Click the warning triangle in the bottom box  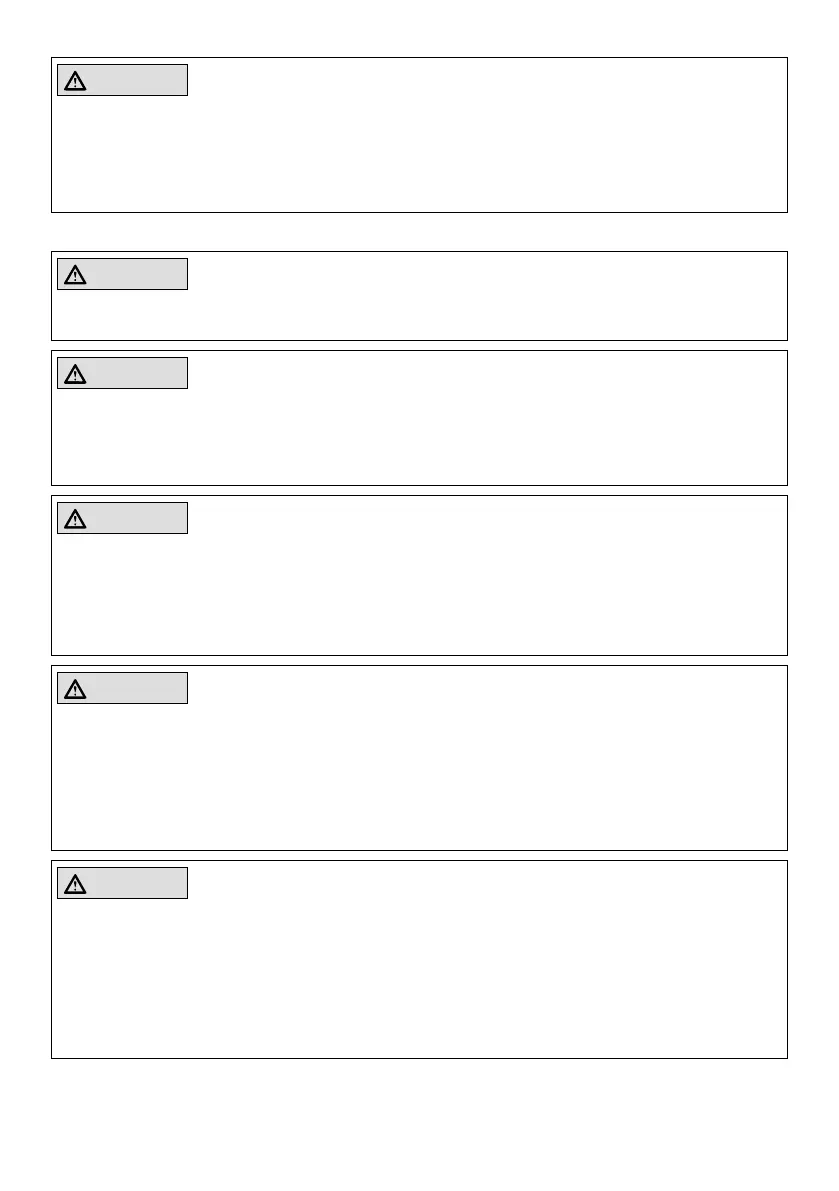pyautogui.click(x=75, y=883)
